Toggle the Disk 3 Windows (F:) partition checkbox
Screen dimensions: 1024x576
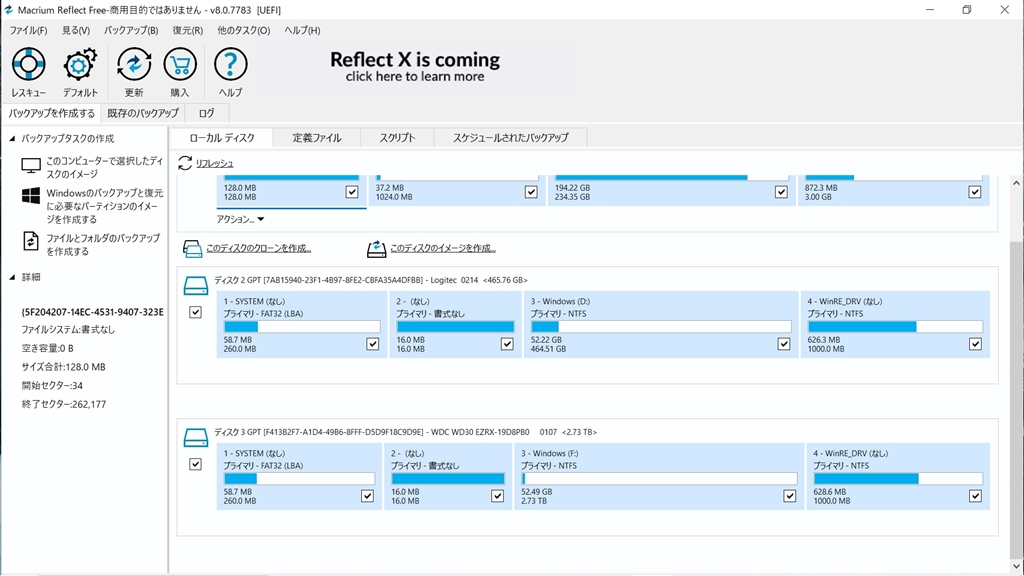coord(790,495)
